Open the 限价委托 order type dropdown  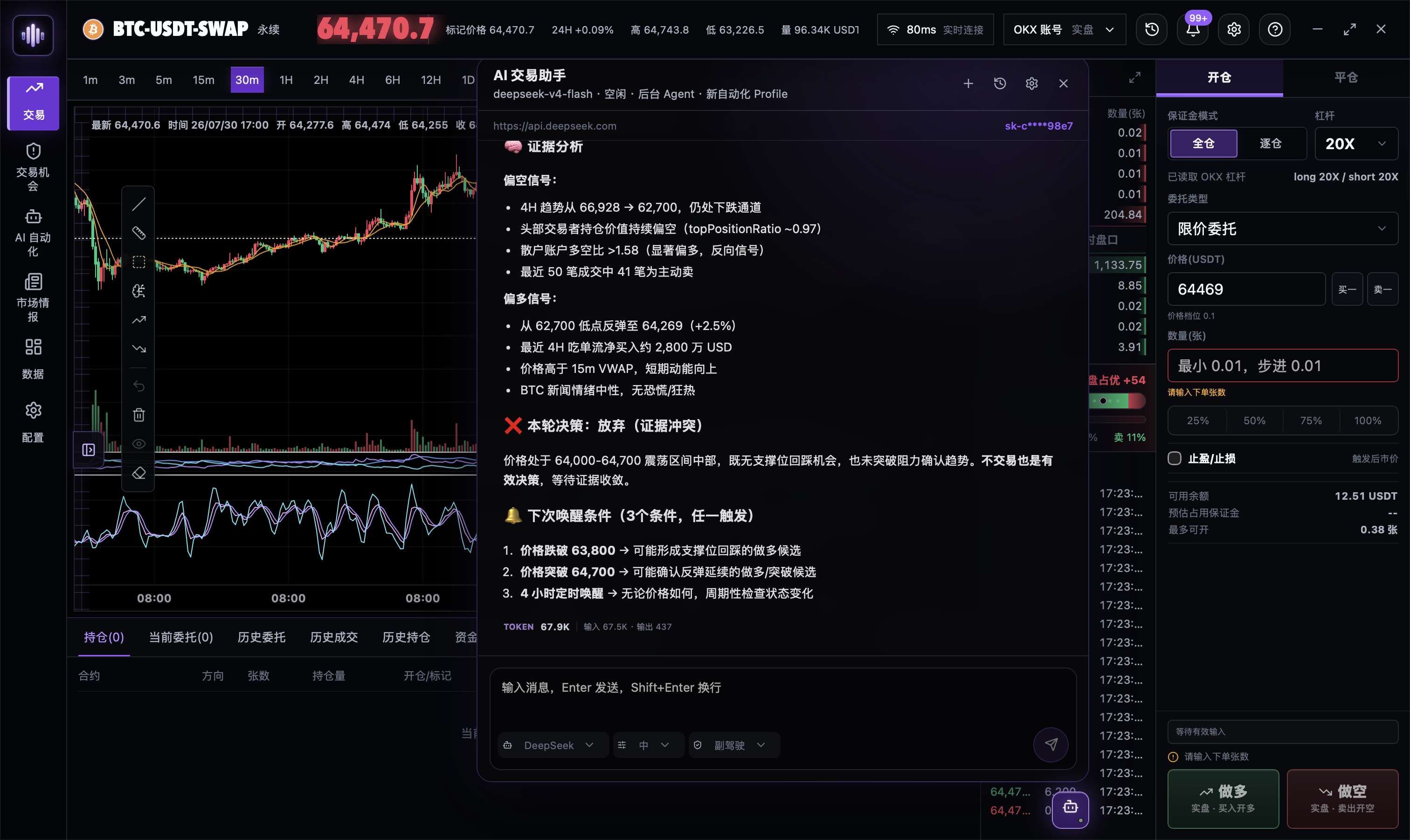(x=1283, y=228)
